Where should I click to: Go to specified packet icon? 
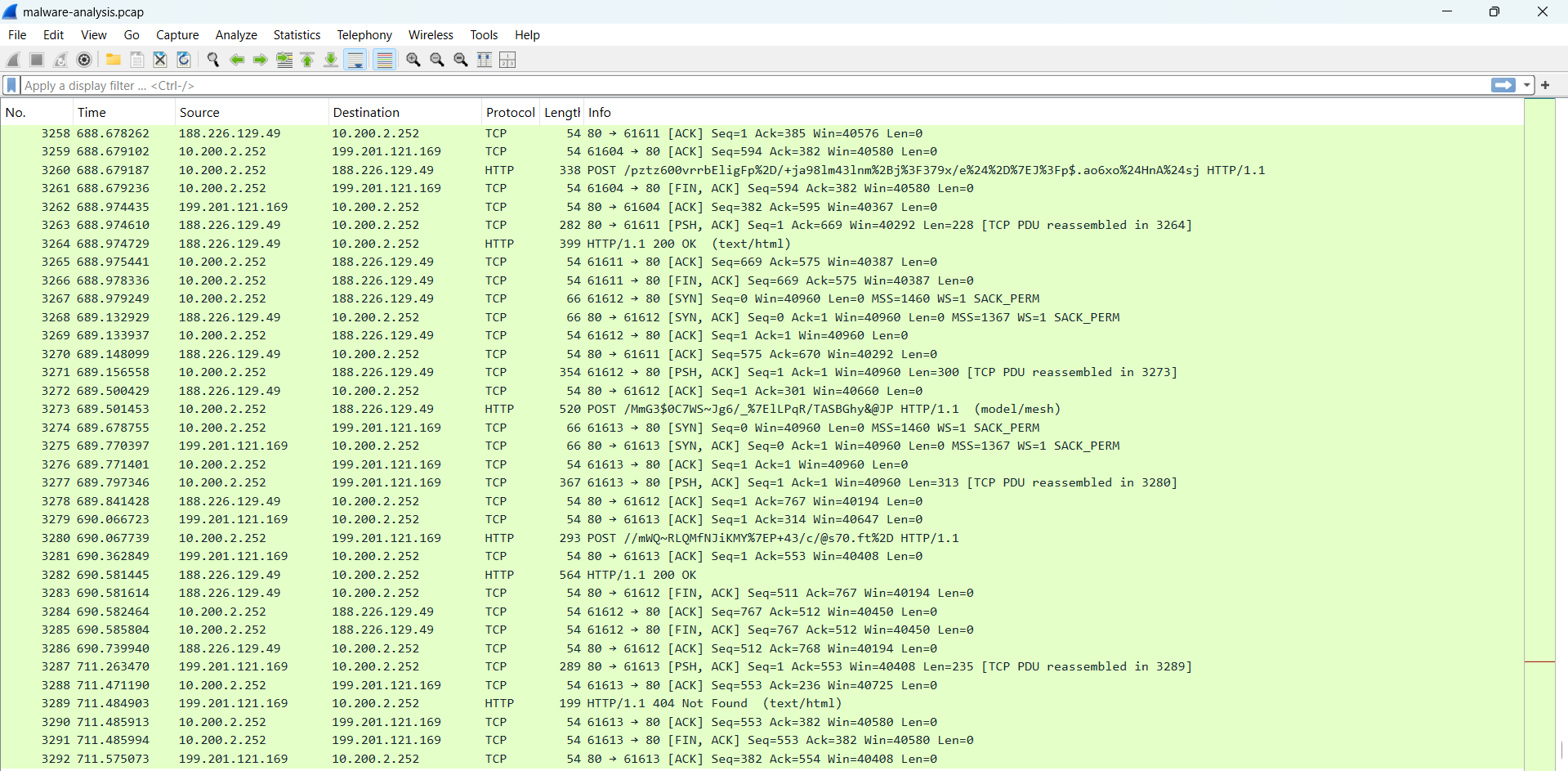tap(284, 60)
